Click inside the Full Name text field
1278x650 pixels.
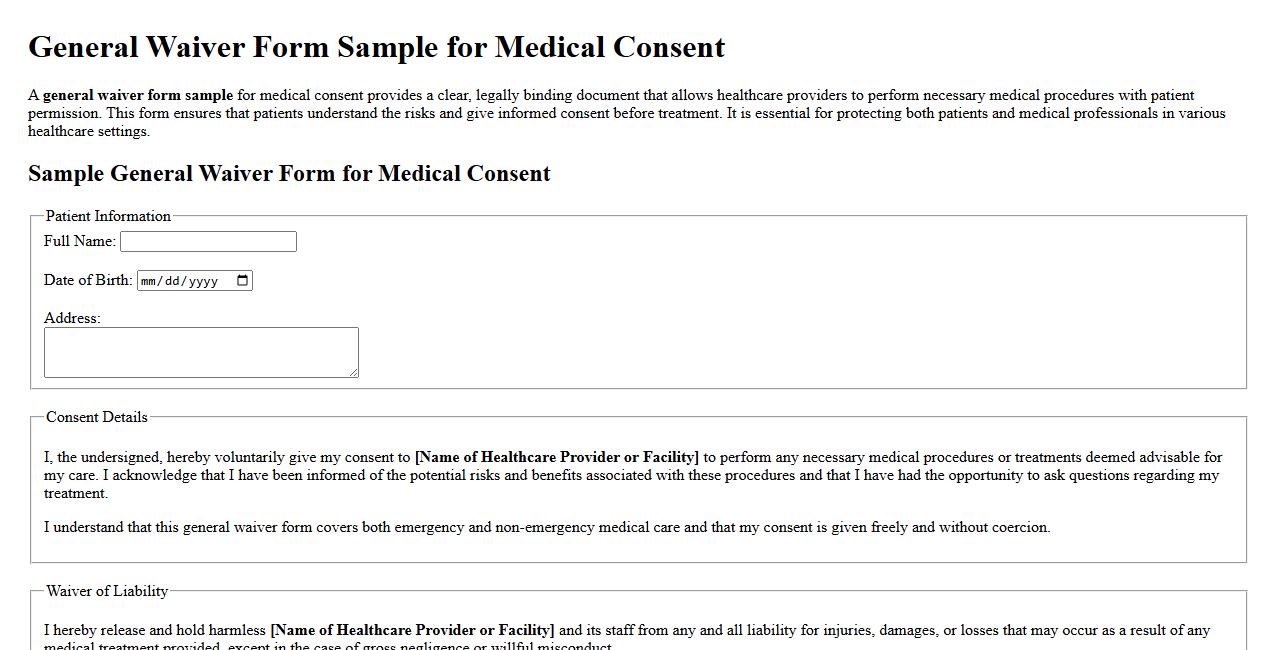coord(207,241)
